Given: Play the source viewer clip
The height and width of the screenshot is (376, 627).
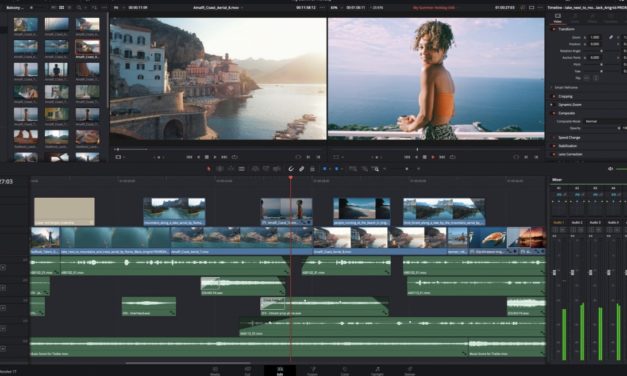Looking at the screenshot, I should 215,157.
